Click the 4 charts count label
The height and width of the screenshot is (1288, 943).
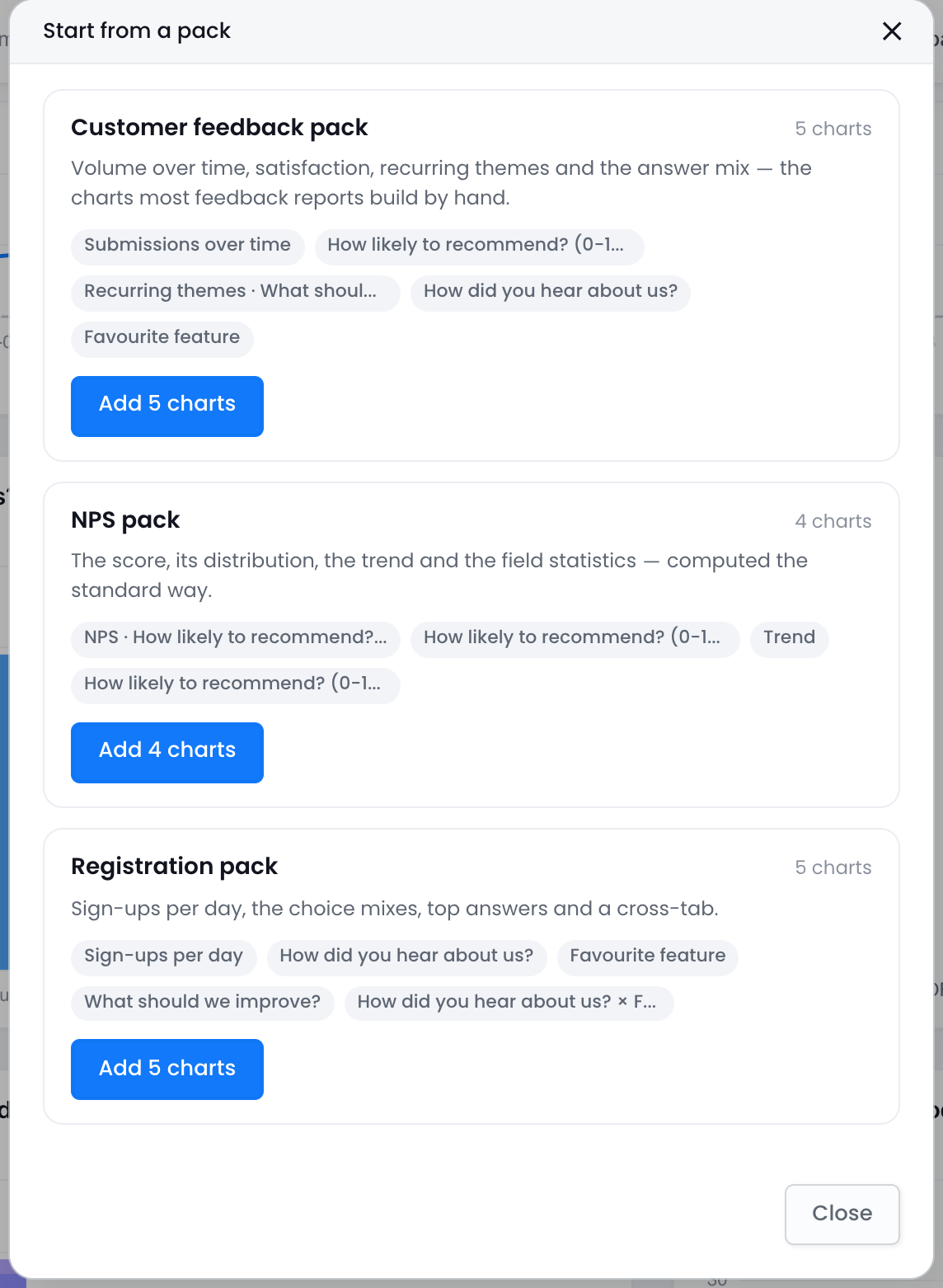click(x=833, y=521)
